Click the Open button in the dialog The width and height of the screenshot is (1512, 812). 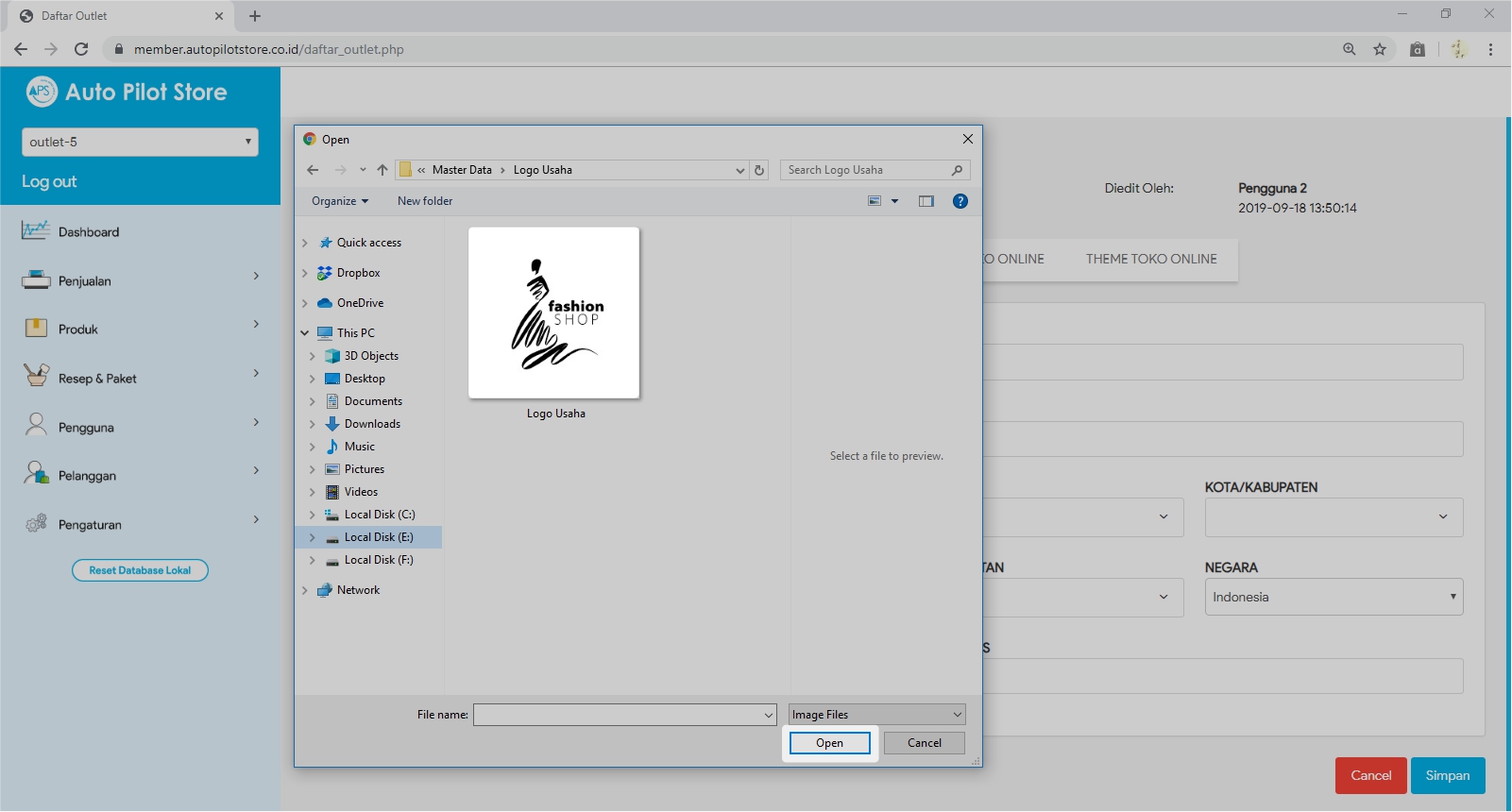[829, 743]
